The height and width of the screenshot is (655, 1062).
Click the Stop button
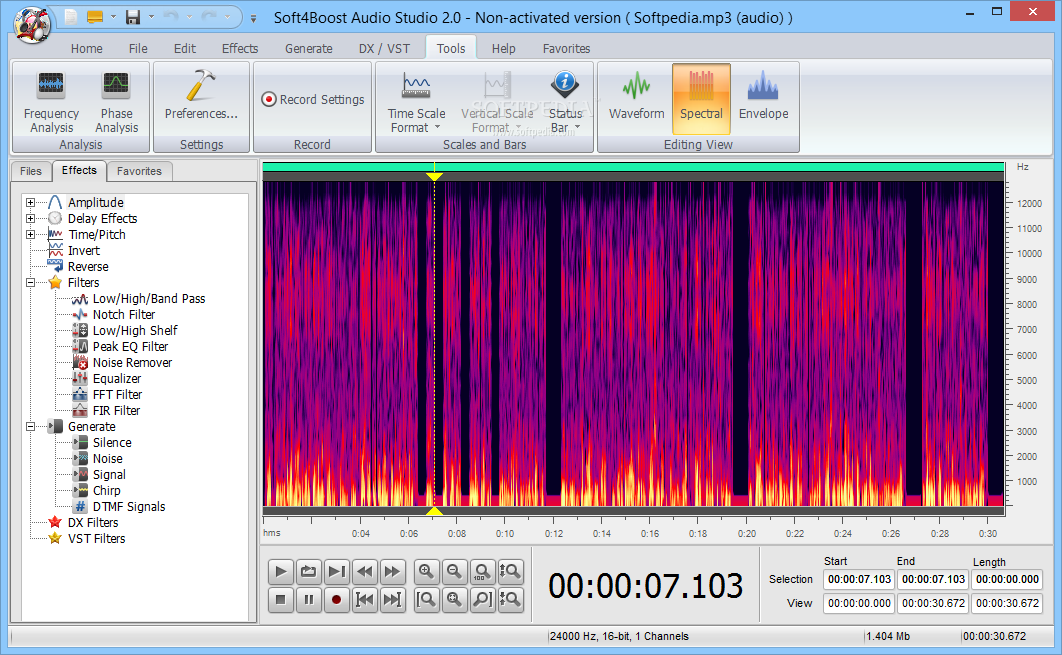click(x=280, y=599)
